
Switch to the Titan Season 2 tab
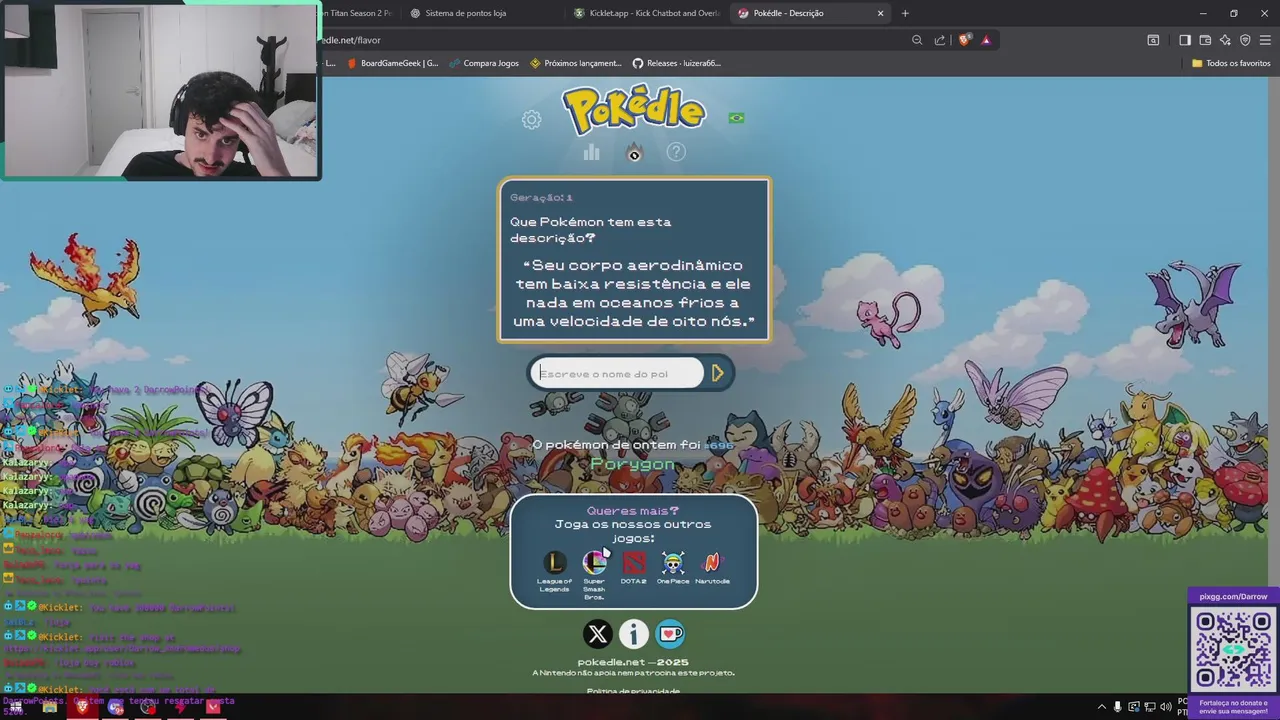(x=358, y=13)
